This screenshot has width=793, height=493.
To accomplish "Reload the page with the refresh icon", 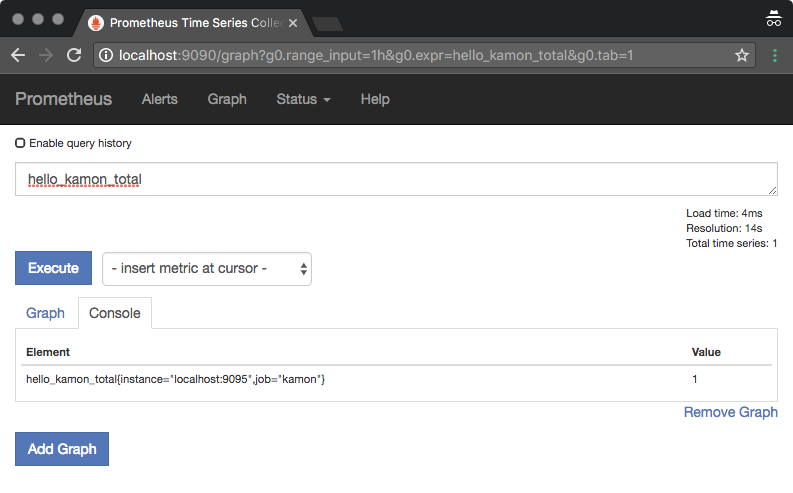I will [74, 55].
